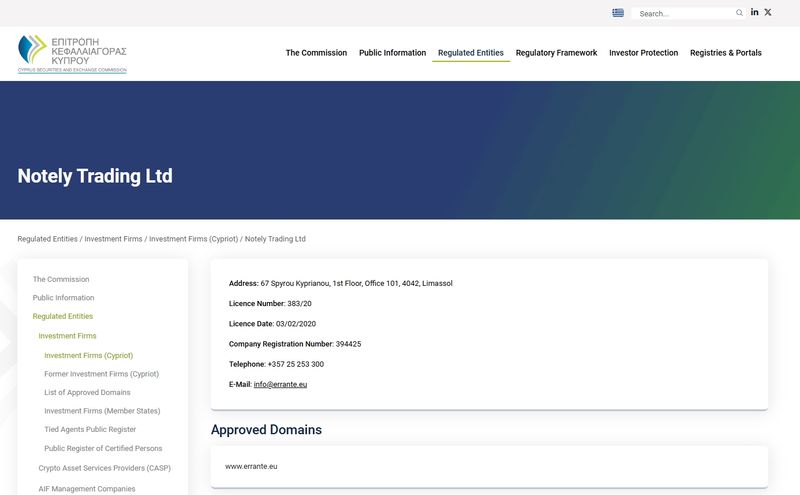Select The Commission in sidebar
Image resolution: width=800 pixels, height=495 pixels.
point(61,279)
